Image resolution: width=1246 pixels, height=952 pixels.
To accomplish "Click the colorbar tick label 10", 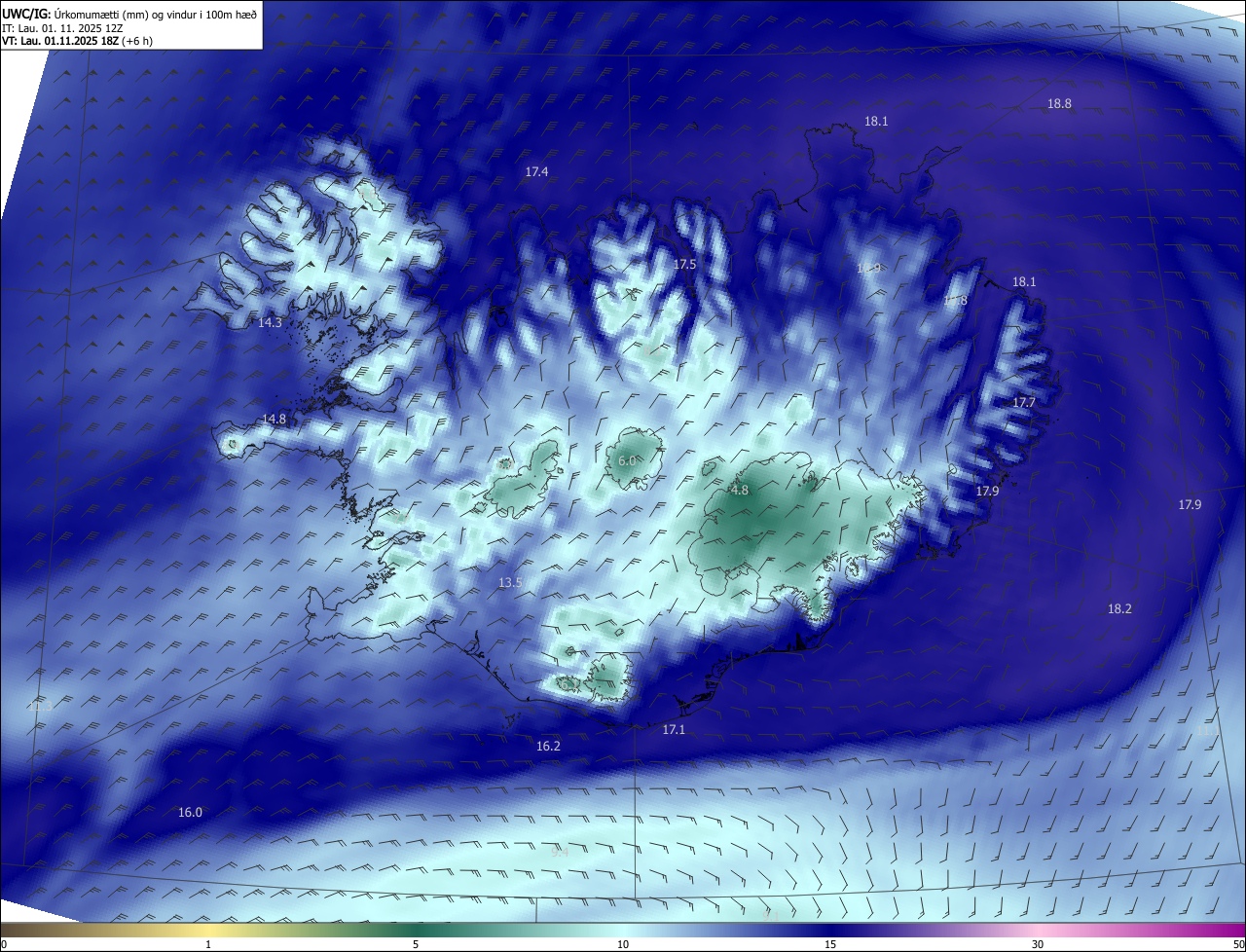I will click(623, 944).
